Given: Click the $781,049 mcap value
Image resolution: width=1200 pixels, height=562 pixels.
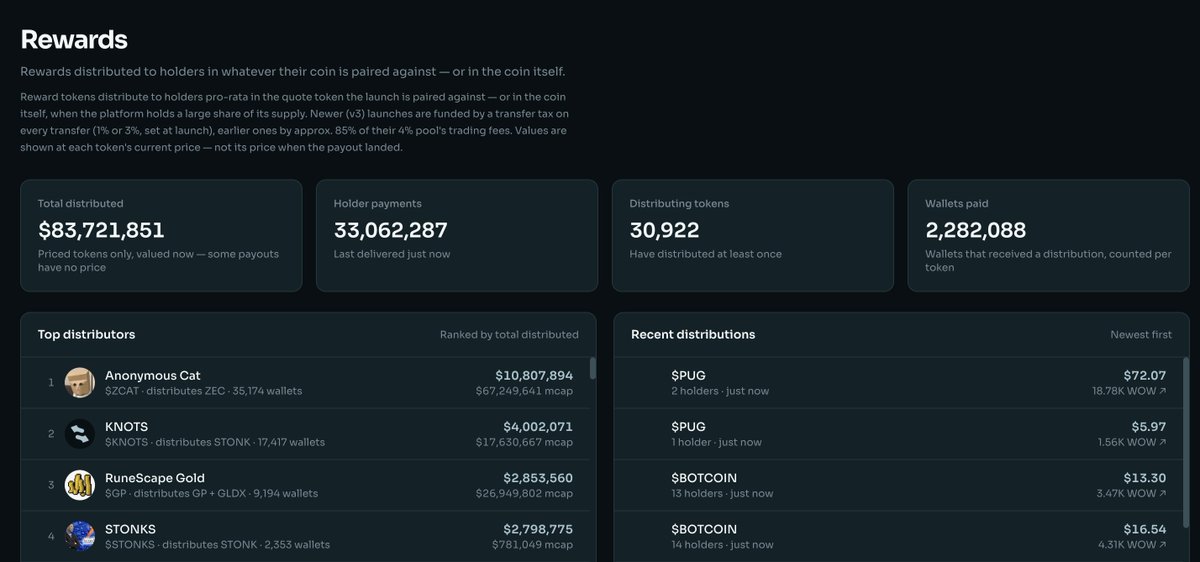Looking at the screenshot, I should point(532,545).
